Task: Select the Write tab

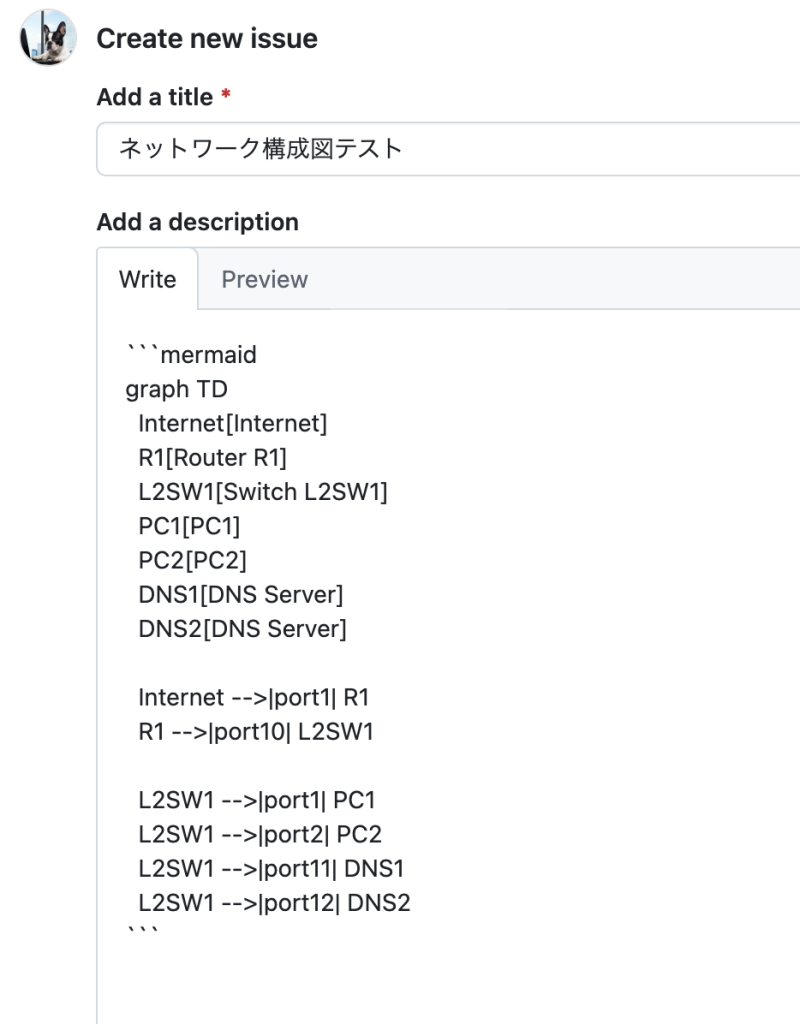Action: pos(148,280)
